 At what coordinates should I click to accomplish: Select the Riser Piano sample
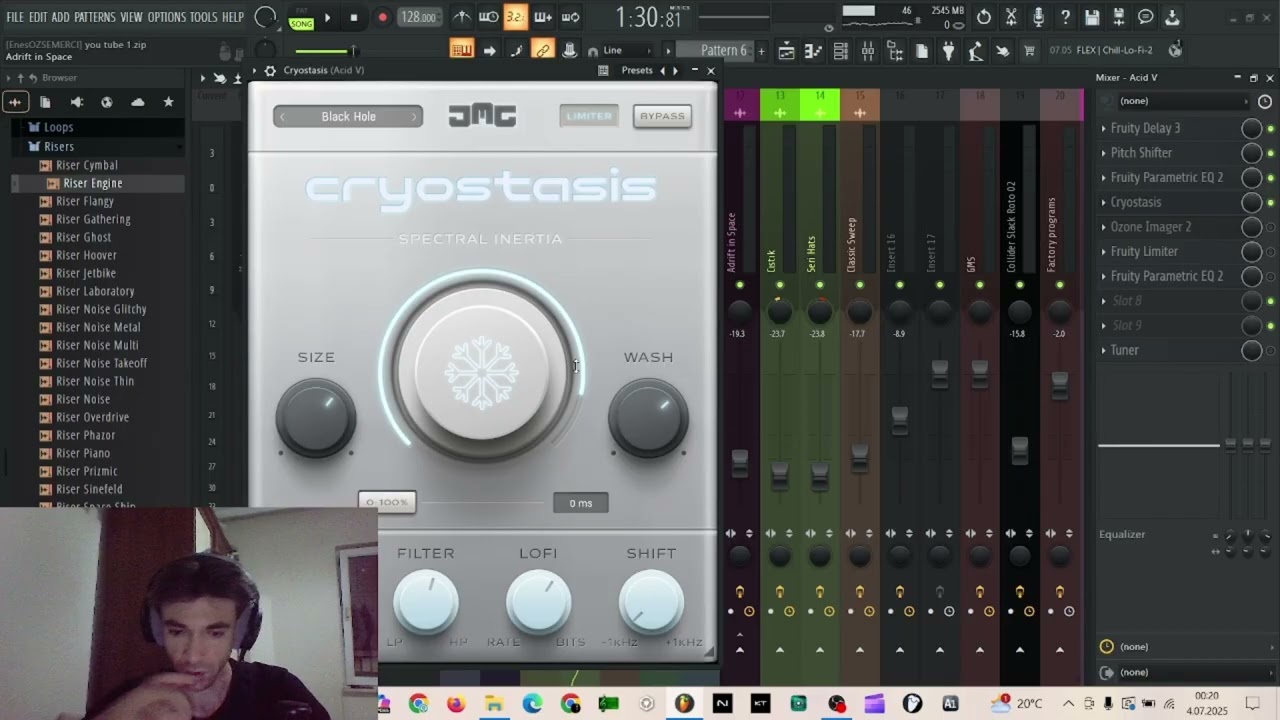pyautogui.click(x=83, y=453)
